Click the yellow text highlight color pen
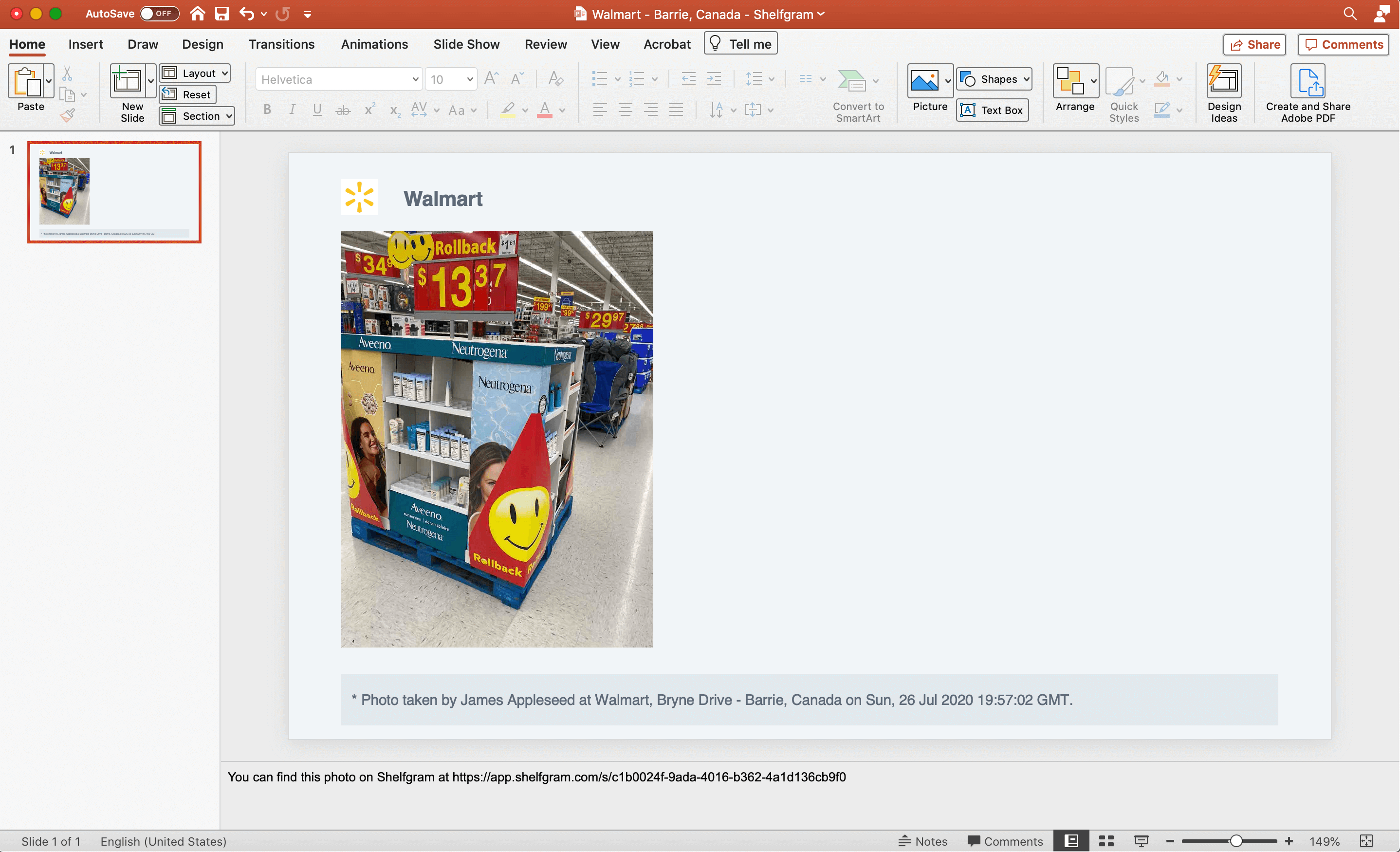The width and height of the screenshot is (1400, 852). coord(508,110)
